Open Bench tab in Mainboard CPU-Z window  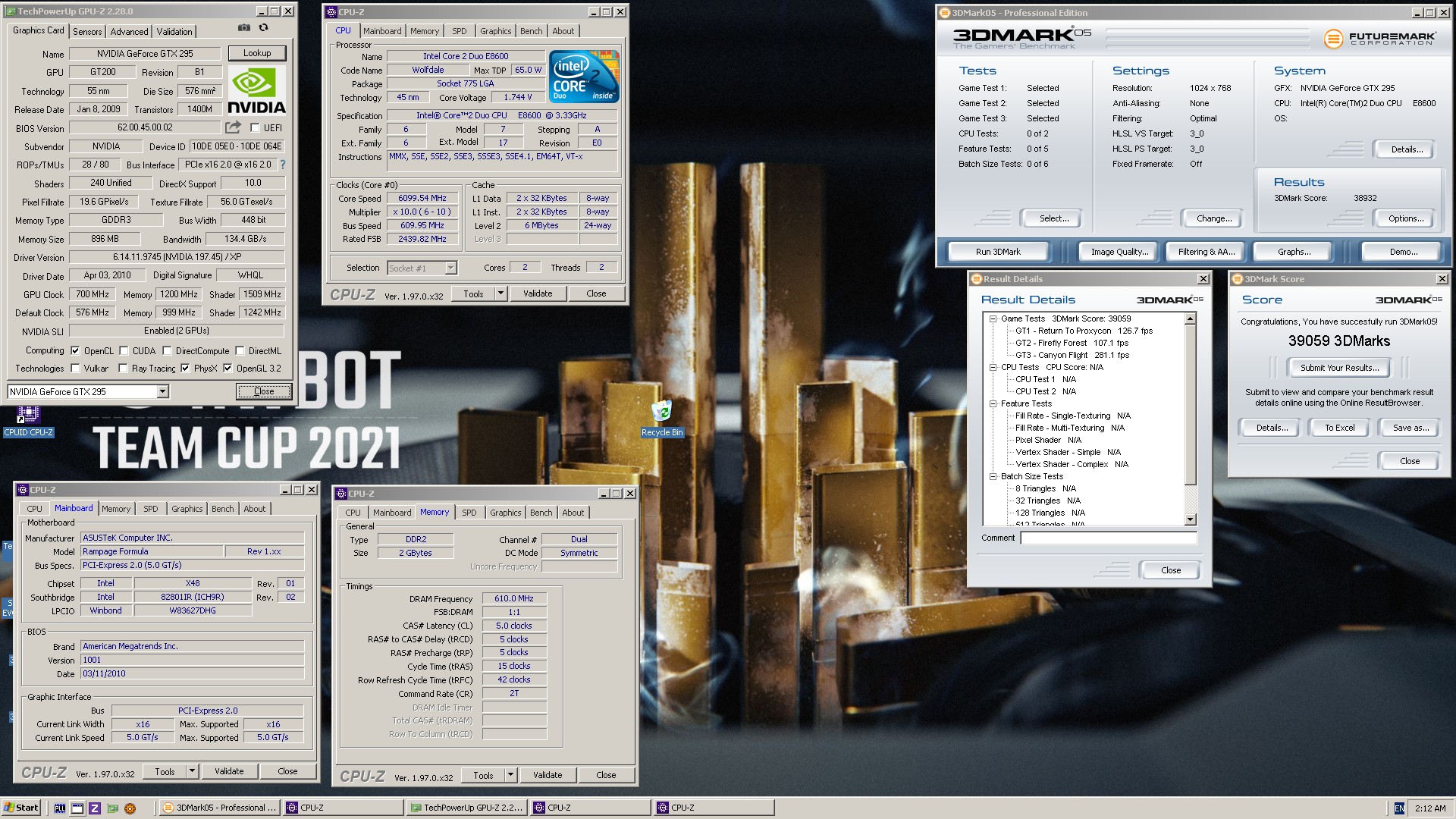pos(223,509)
